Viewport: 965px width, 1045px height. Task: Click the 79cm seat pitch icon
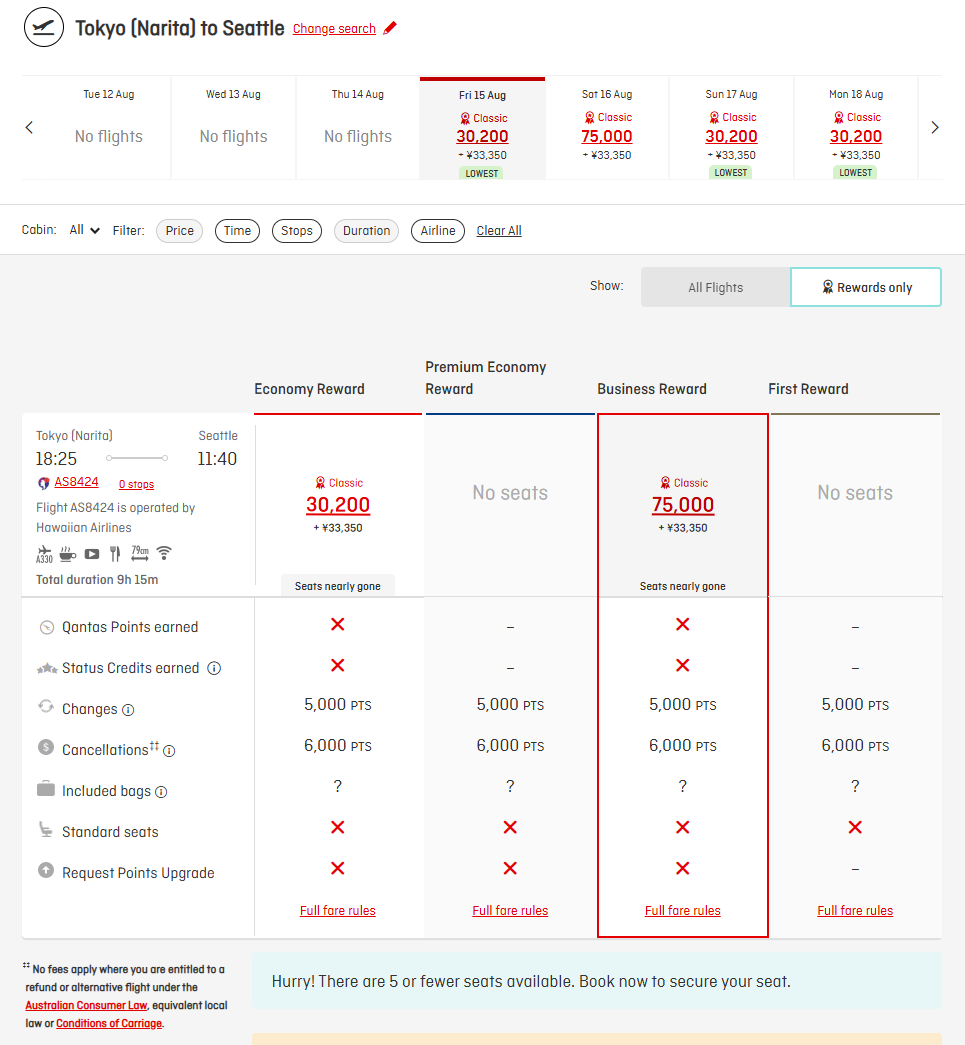tap(140, 553)
